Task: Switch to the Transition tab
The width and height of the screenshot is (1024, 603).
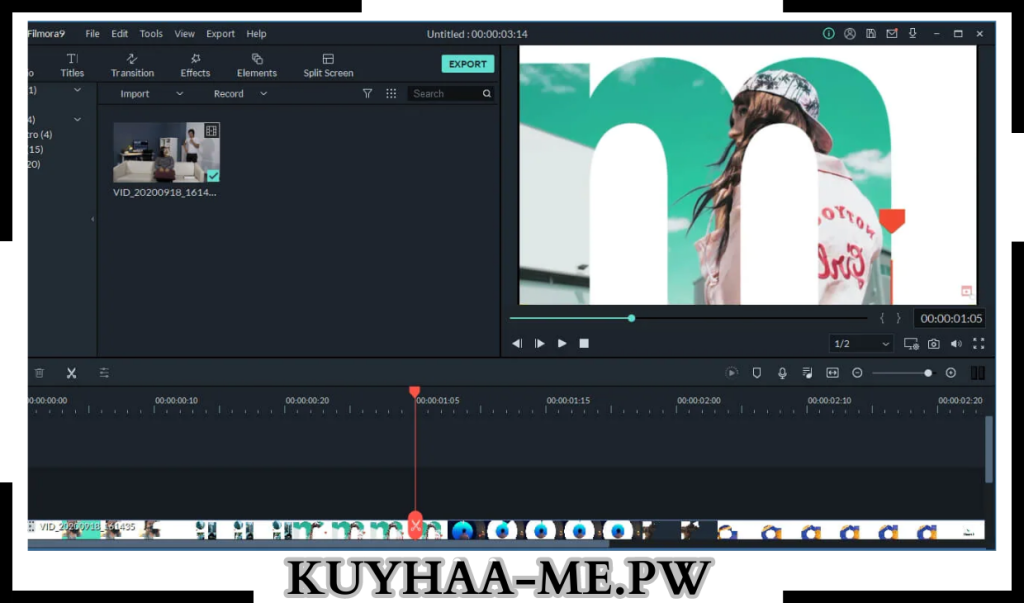Action: 132,65
